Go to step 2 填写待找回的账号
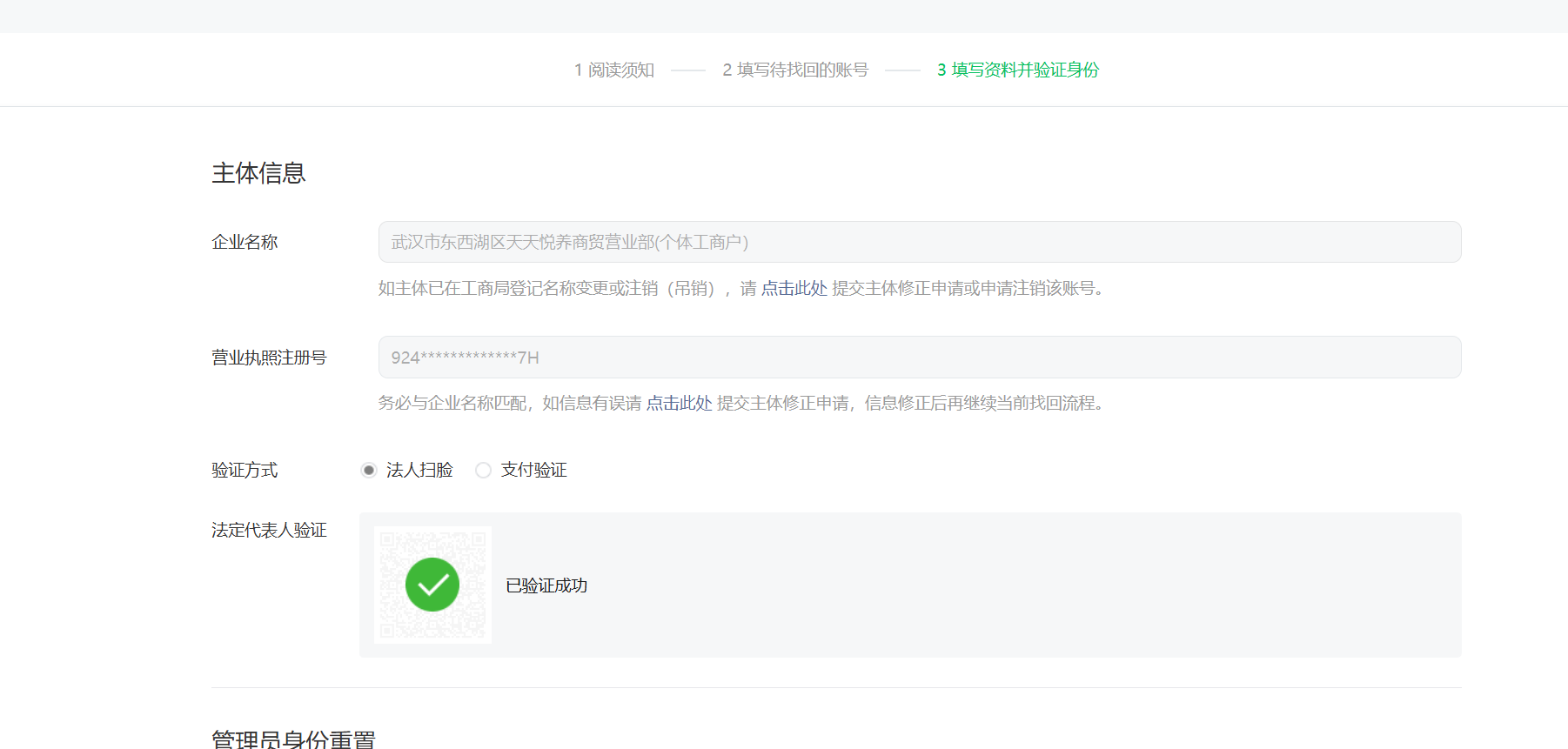This screenshot has height=749, width=1568. [795, 70]
